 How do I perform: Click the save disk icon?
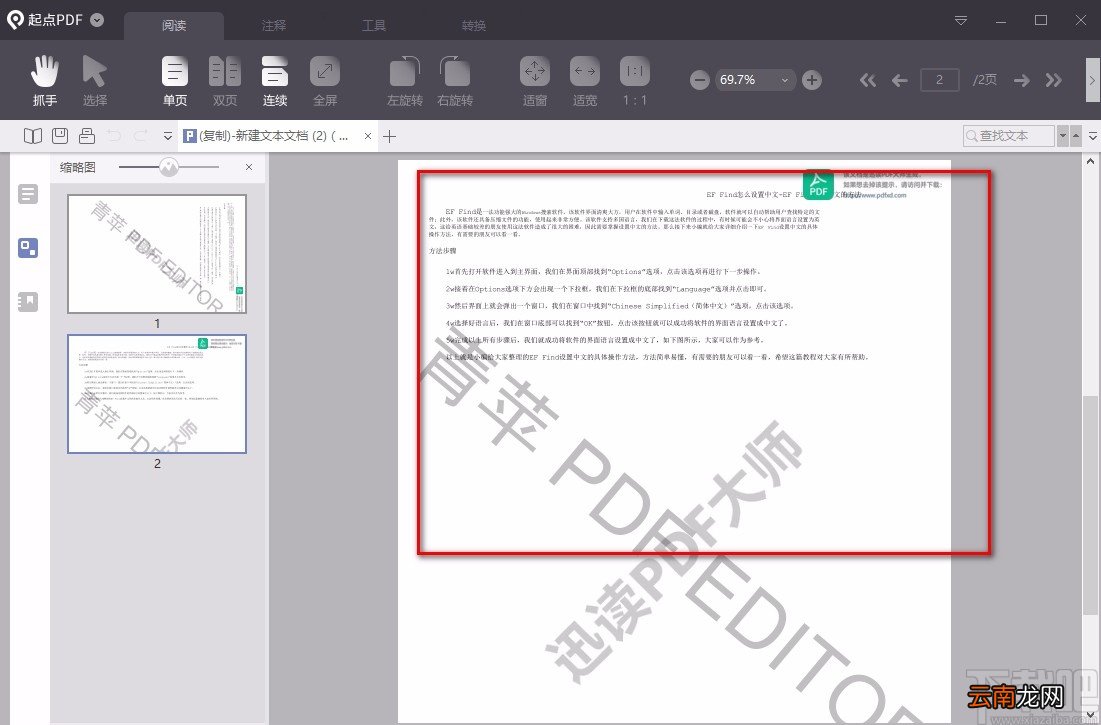pos(60,135)
